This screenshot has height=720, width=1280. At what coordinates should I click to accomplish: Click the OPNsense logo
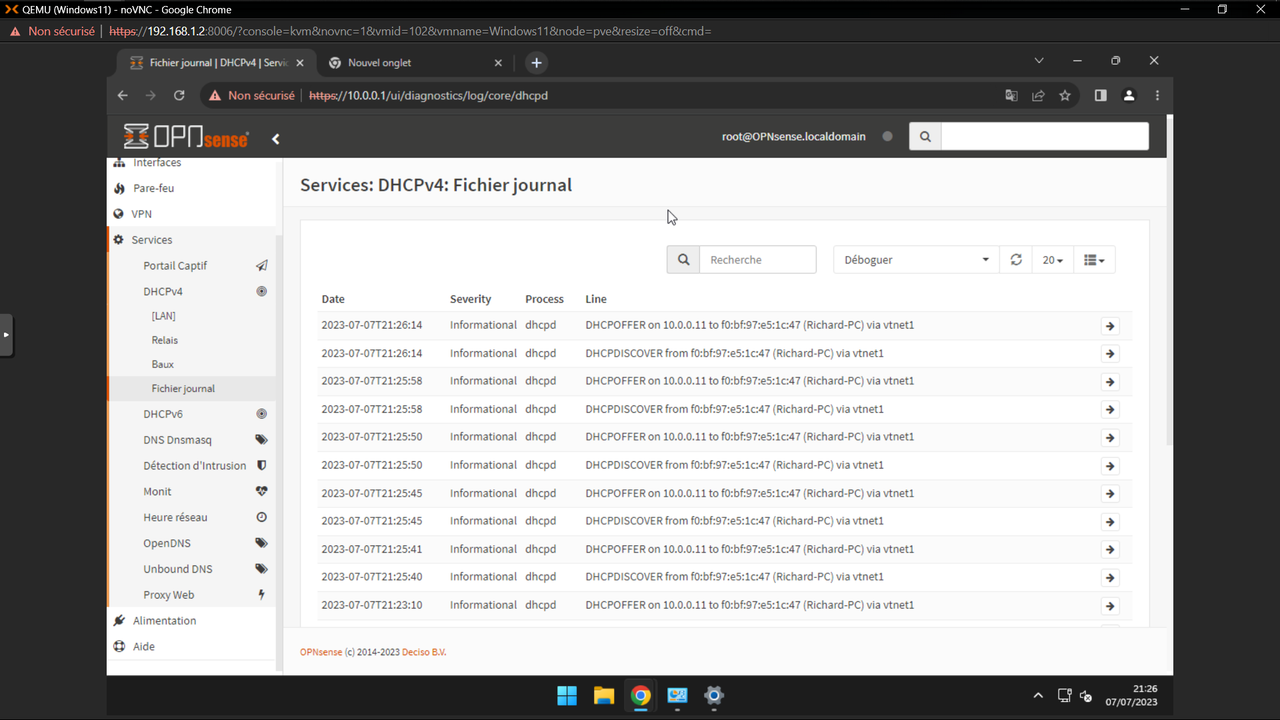coord(186,137)
